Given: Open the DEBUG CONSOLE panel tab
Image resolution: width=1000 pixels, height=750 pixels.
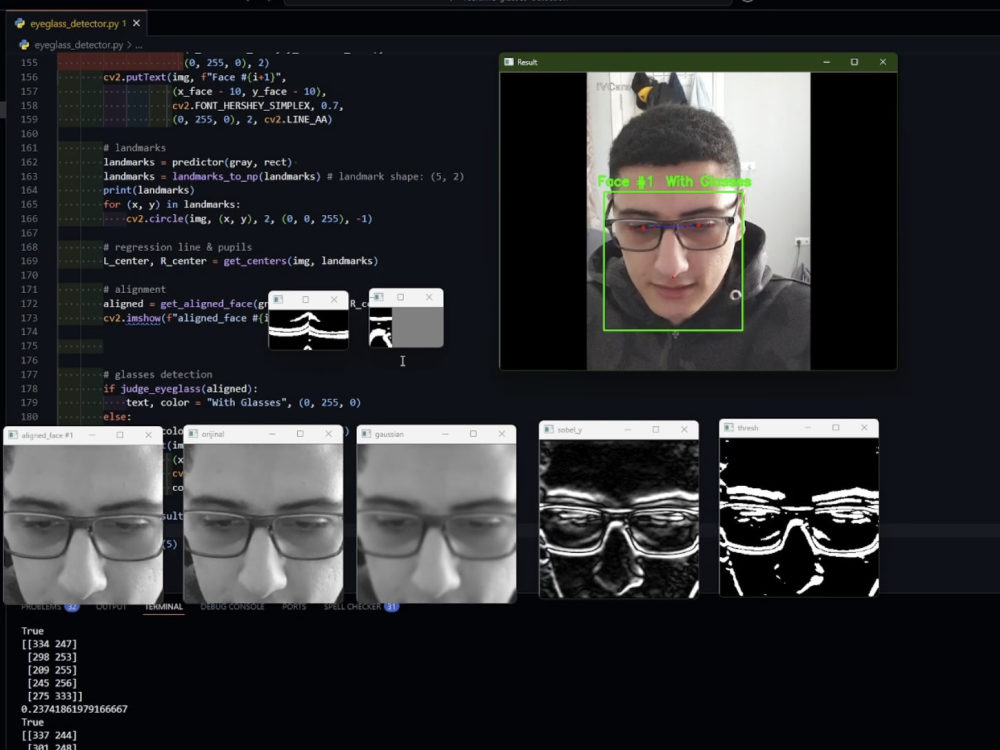Looking at the screenshot, I should [x=232, y=607].
